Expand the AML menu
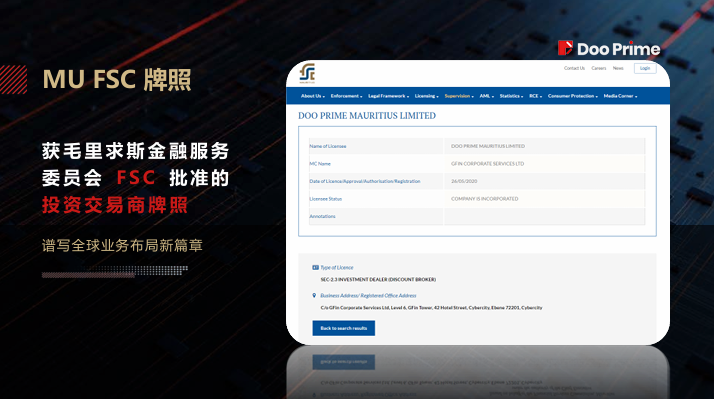714x399 pixels. tap(486, 96)
